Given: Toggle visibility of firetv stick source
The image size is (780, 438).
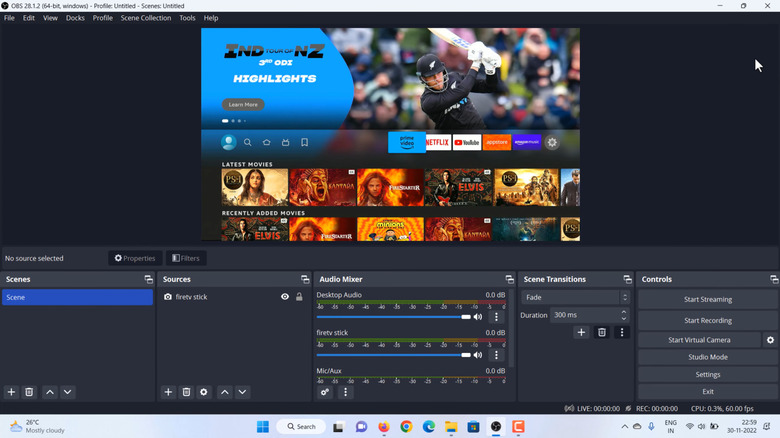Looking at the screenshot, I should click(285, 297).
